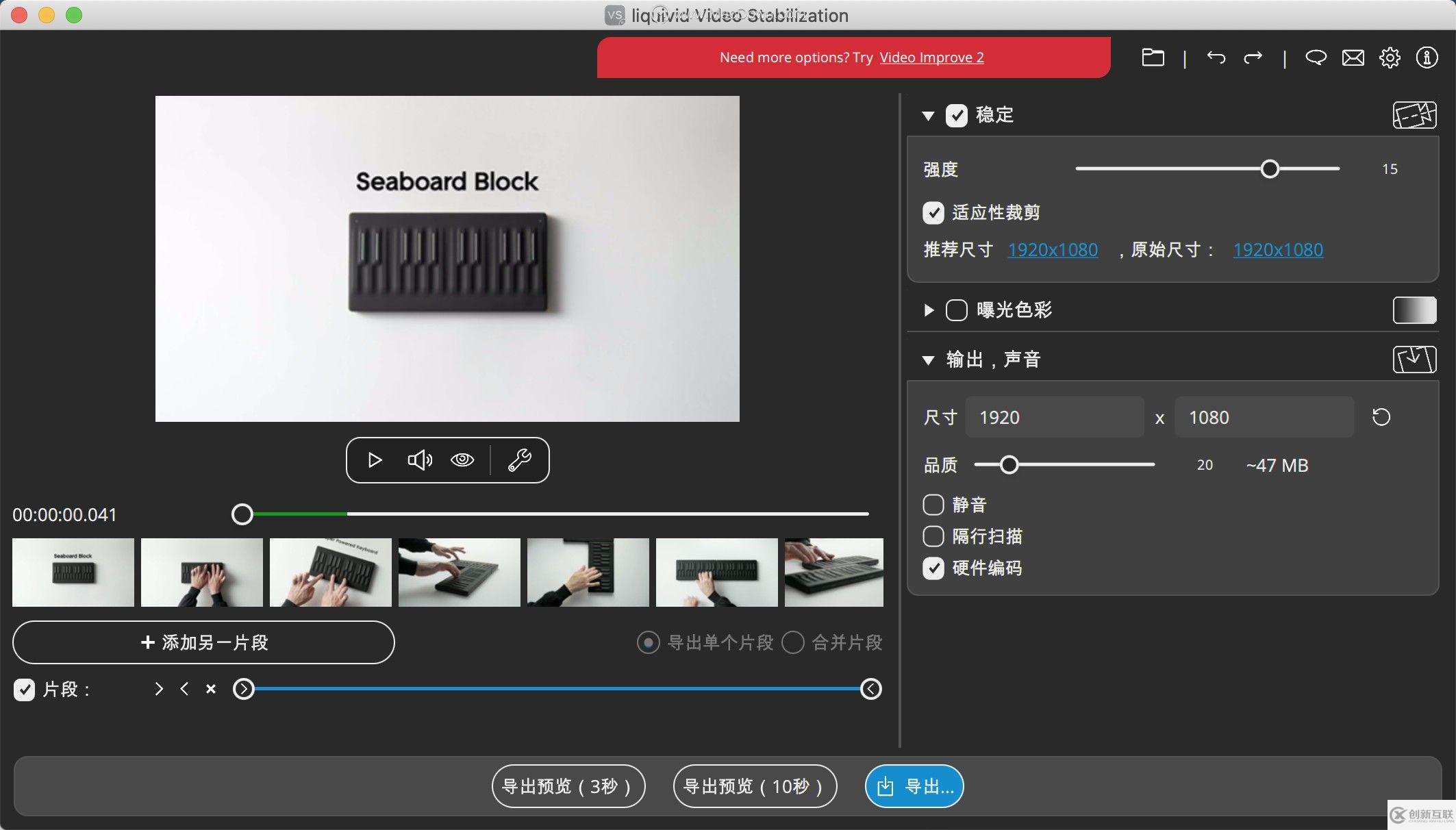The width and height of the screenshot is (1456, 830).
Task: Click the output icon beside 输出，声音
Action: (1414, 360)
